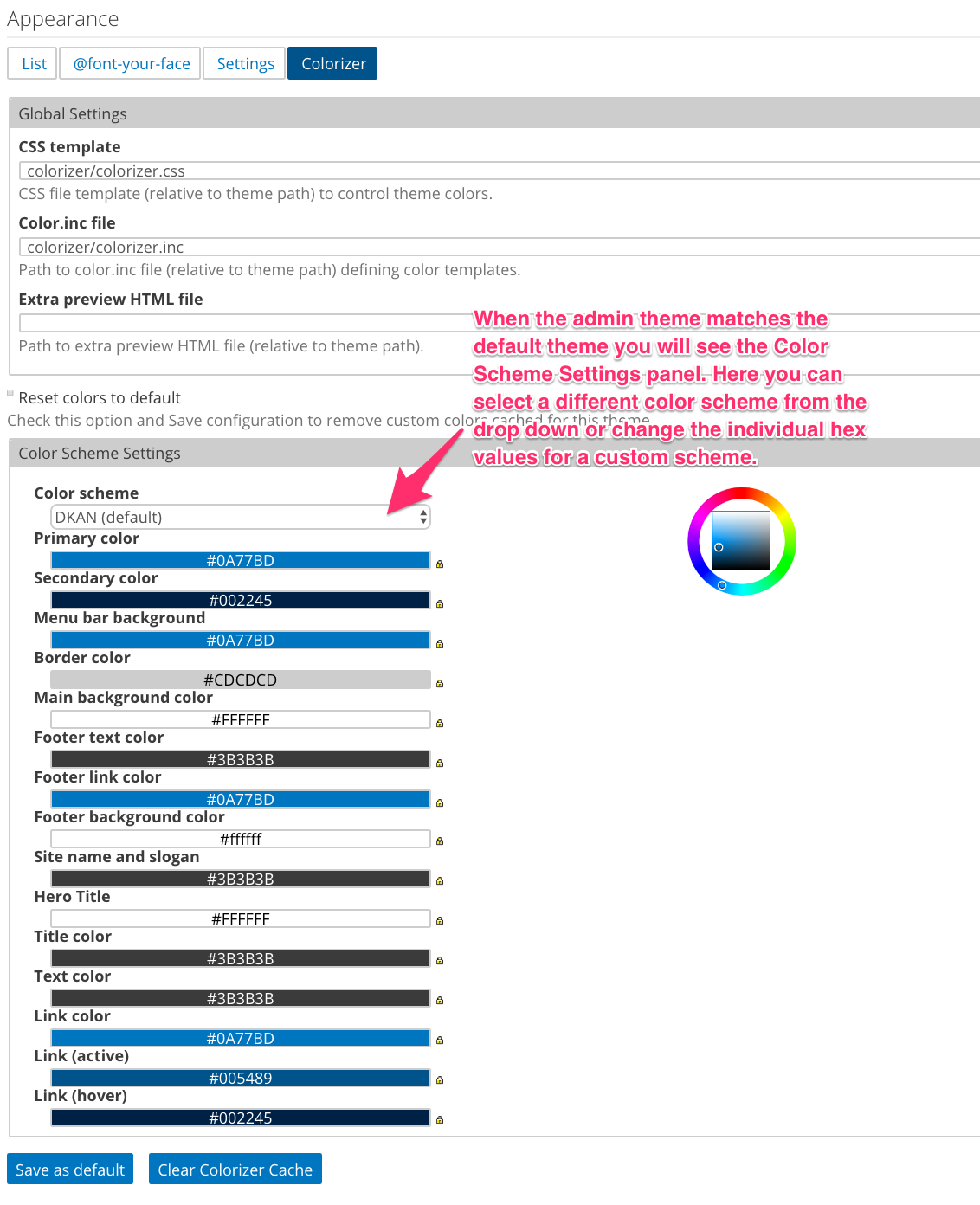Open the Color scheme DKAN (default) dropdown
The width and height of the screenshot is (980, 1205).
pos(241,517)
